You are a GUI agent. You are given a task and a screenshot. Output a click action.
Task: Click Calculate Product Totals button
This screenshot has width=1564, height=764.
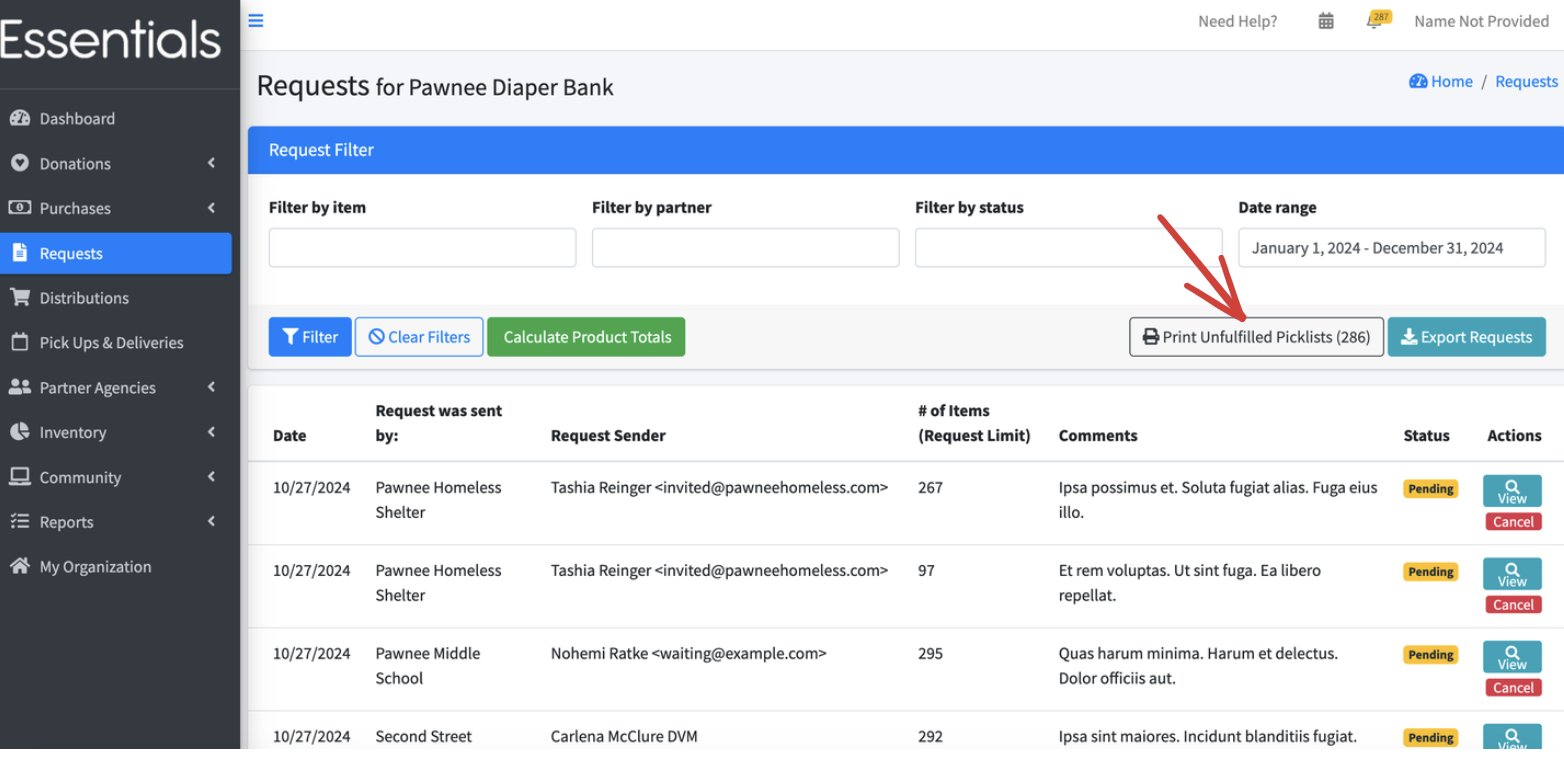point(586,337)
